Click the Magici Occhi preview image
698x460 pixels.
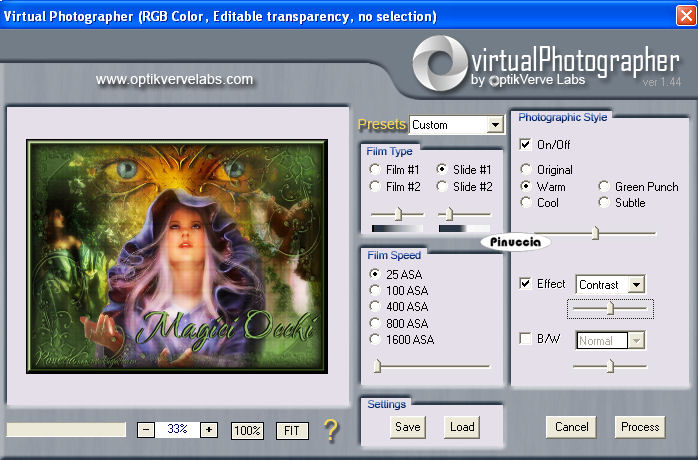click(x=177, y=256)
